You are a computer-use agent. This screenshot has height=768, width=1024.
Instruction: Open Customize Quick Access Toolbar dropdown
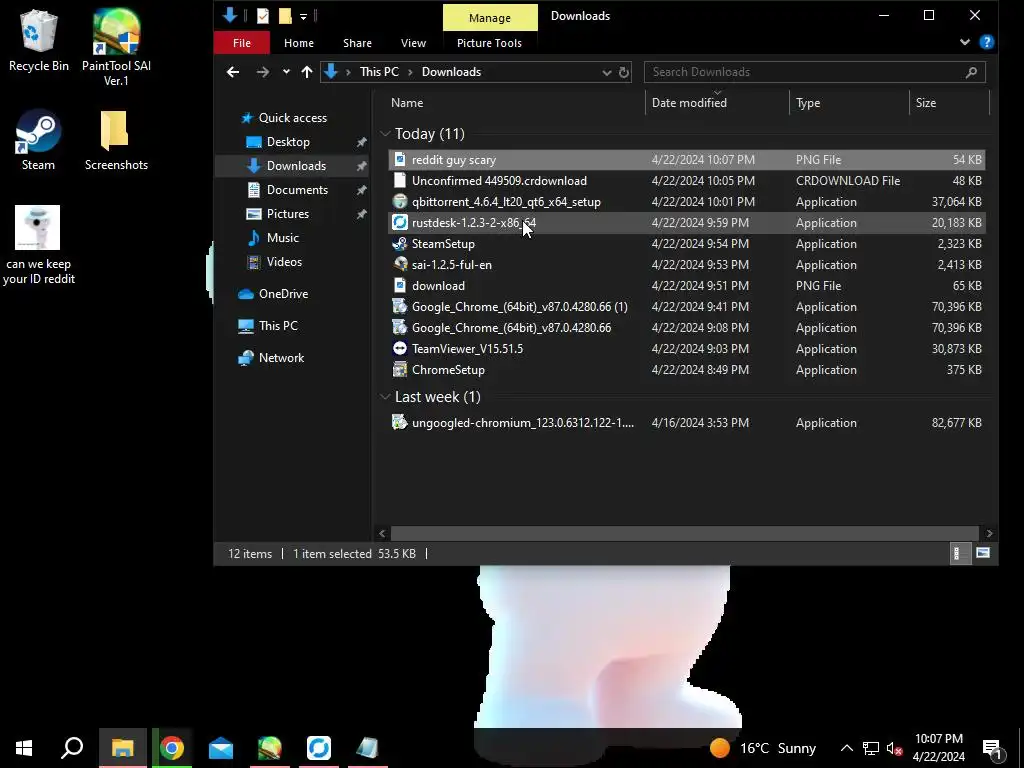[303, 16]
